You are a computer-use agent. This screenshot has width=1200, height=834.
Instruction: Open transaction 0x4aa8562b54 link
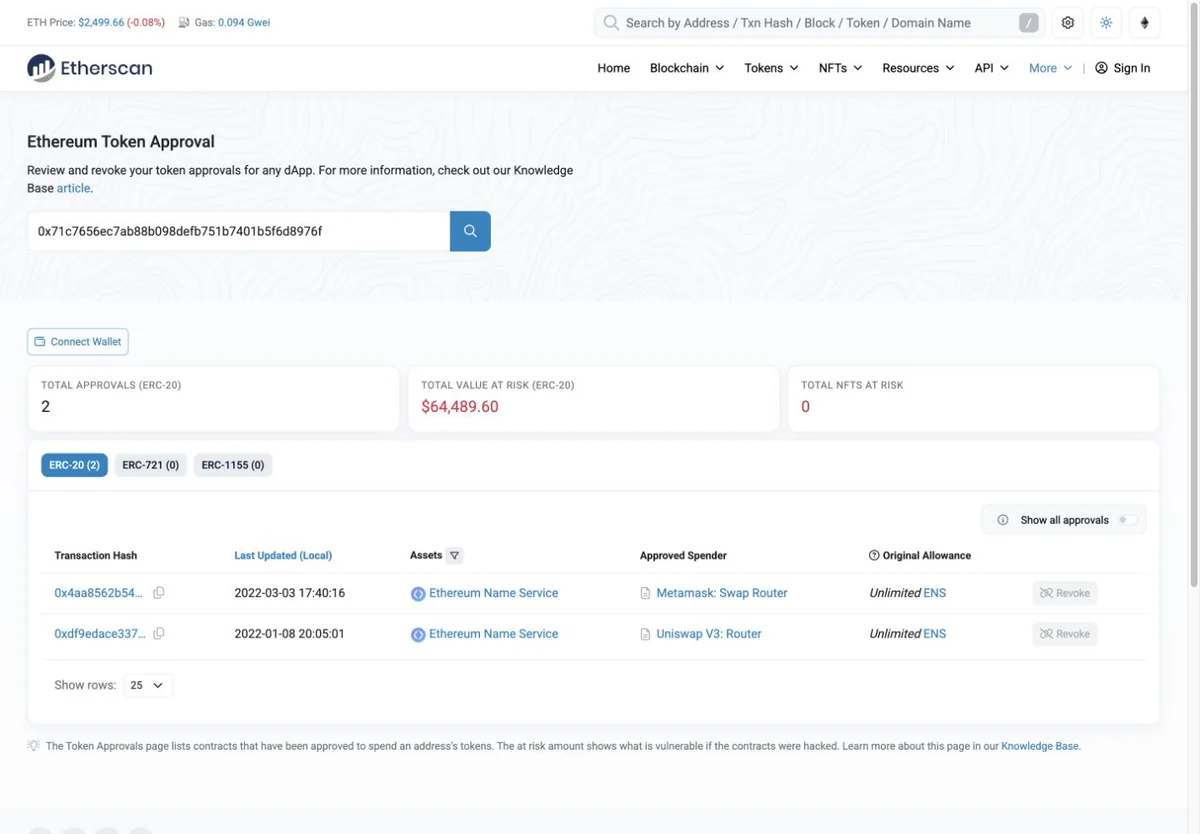click(x=99, y=593)
